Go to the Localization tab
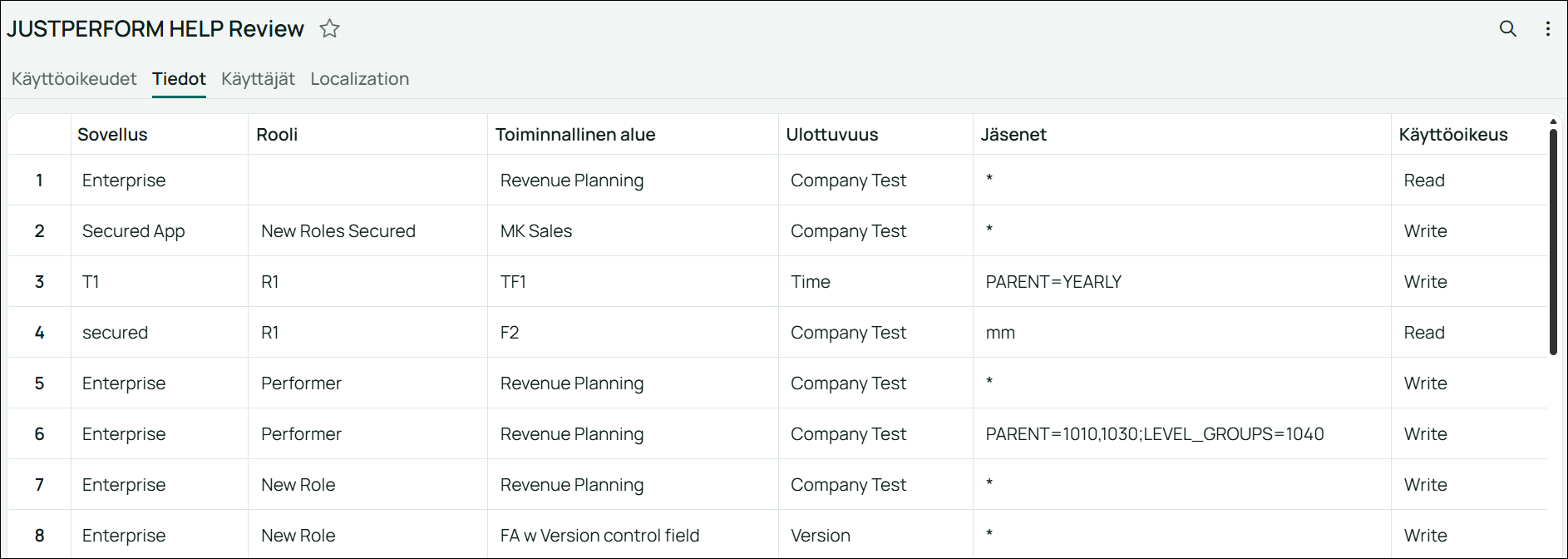 click(359, 79)
